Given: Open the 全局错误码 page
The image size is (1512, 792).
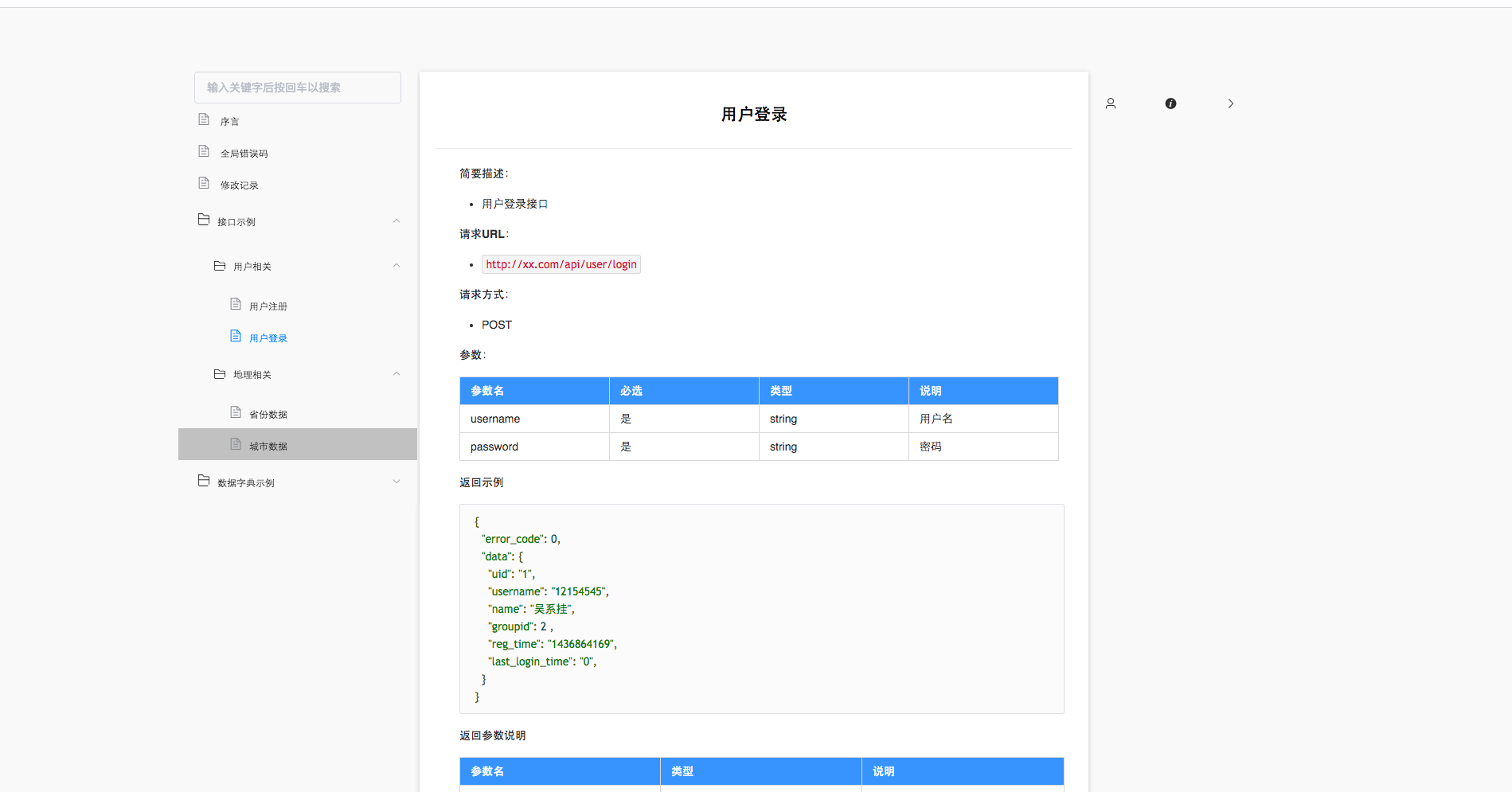Looking at the screenshot, I should pos(244,153).
